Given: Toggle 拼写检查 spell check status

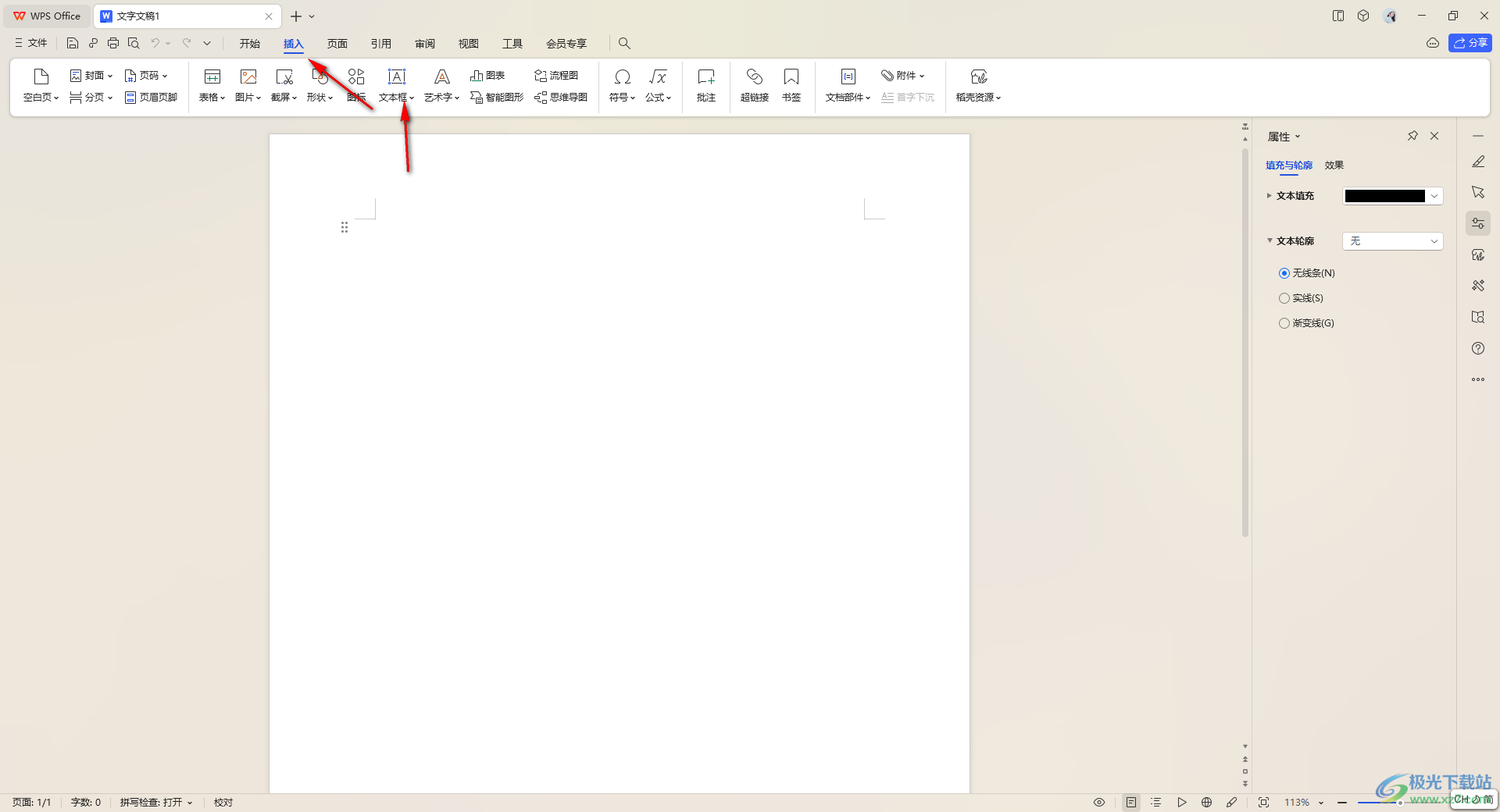Looking at the screenshot, I should [x=155, y=802].
